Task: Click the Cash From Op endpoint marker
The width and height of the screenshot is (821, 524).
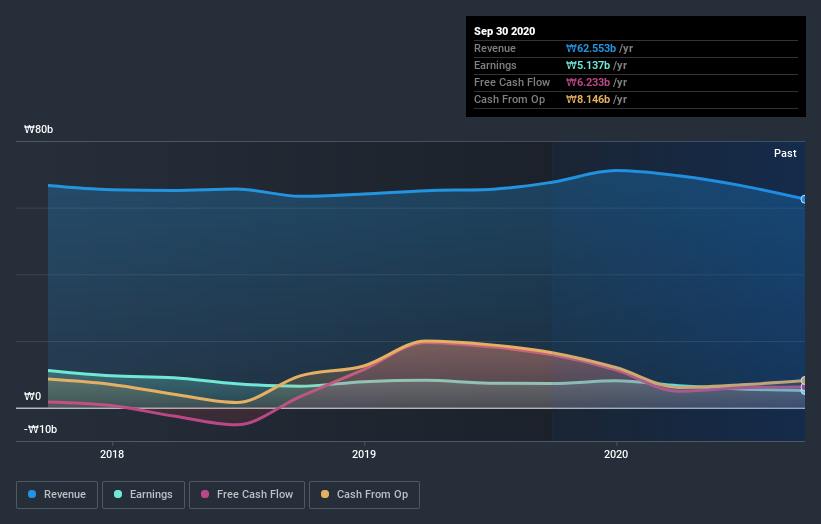Action: coord(804,381)
